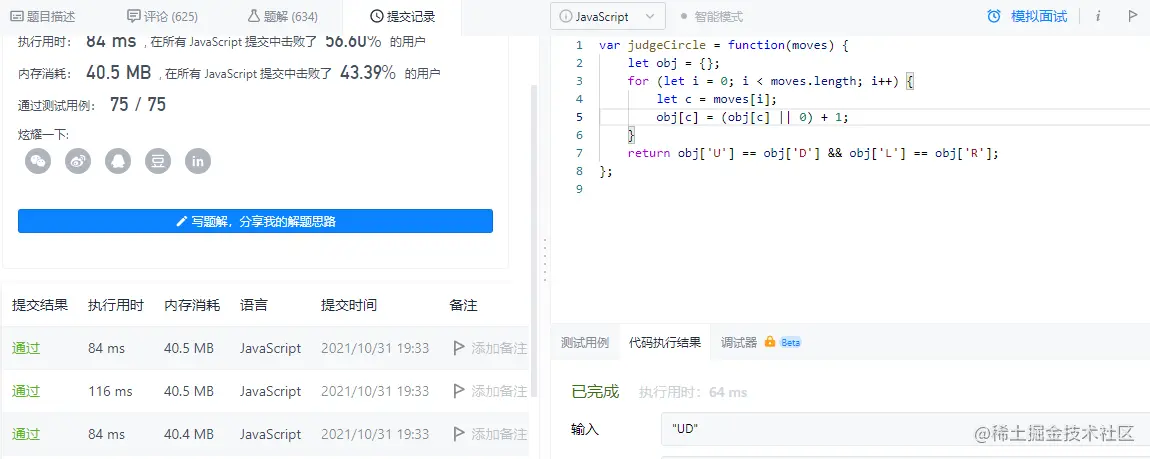The image size is (1150, 459).
Task: Click 写题解，分享我的解题思路 button
Action: point(255,221)
